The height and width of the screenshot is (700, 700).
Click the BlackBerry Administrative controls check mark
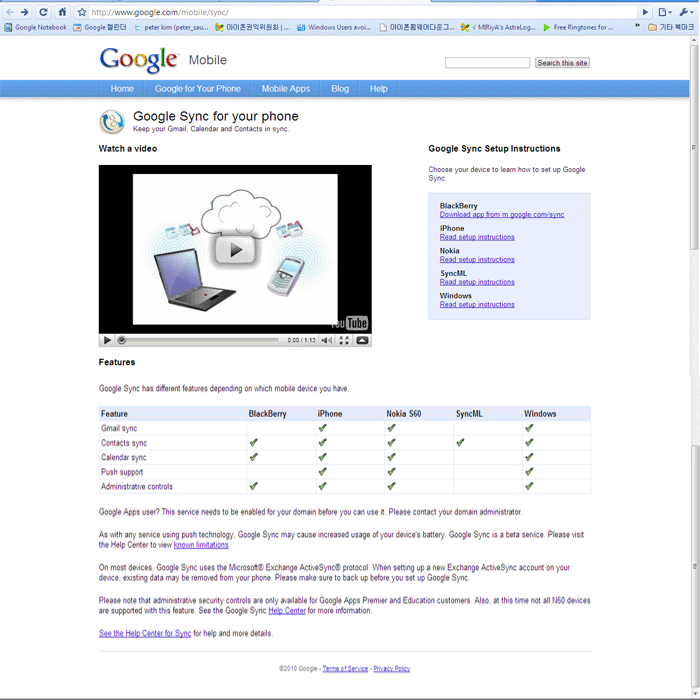click(254, 486)
